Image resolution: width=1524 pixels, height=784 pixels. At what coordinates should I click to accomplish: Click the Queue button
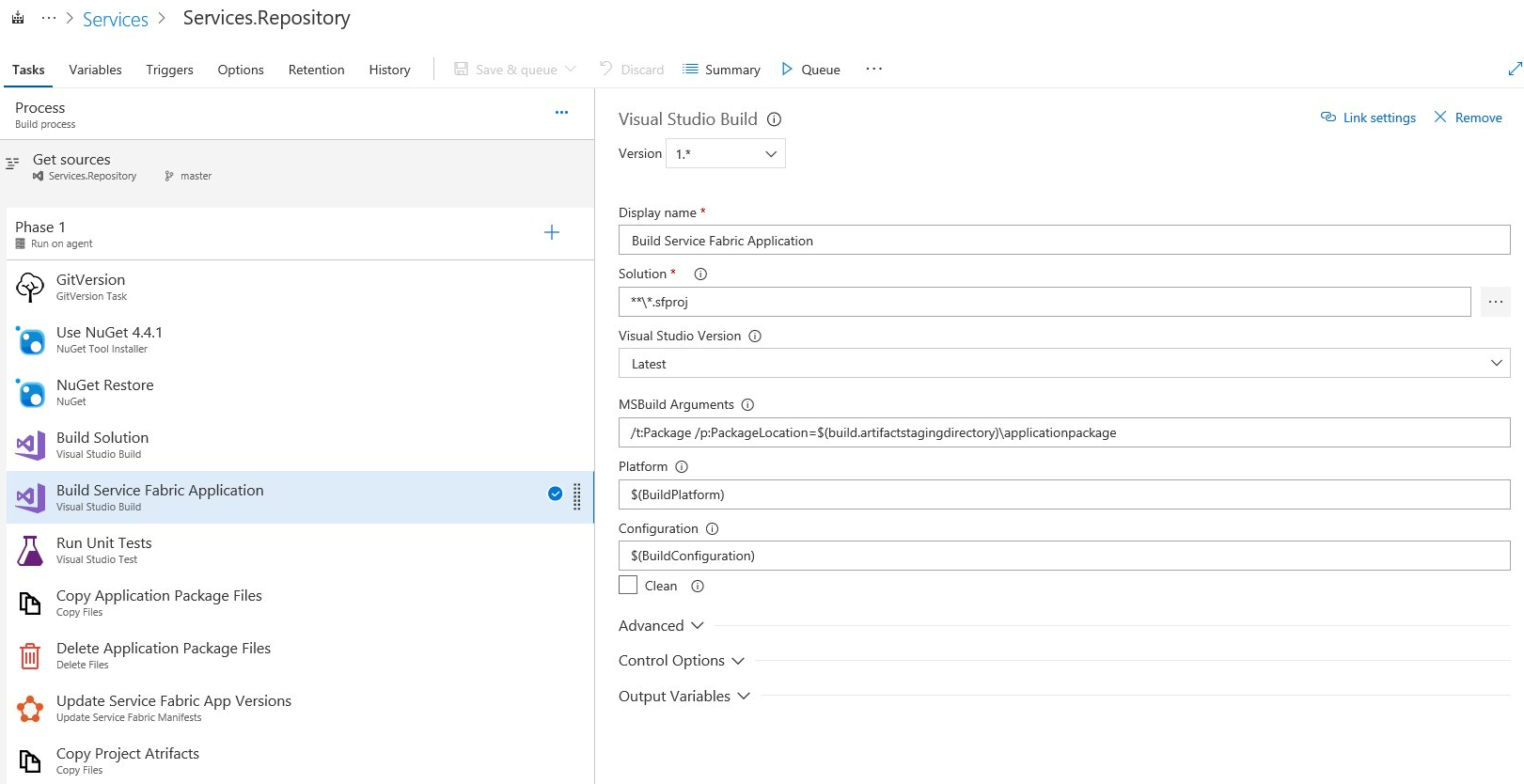[810, 70]
